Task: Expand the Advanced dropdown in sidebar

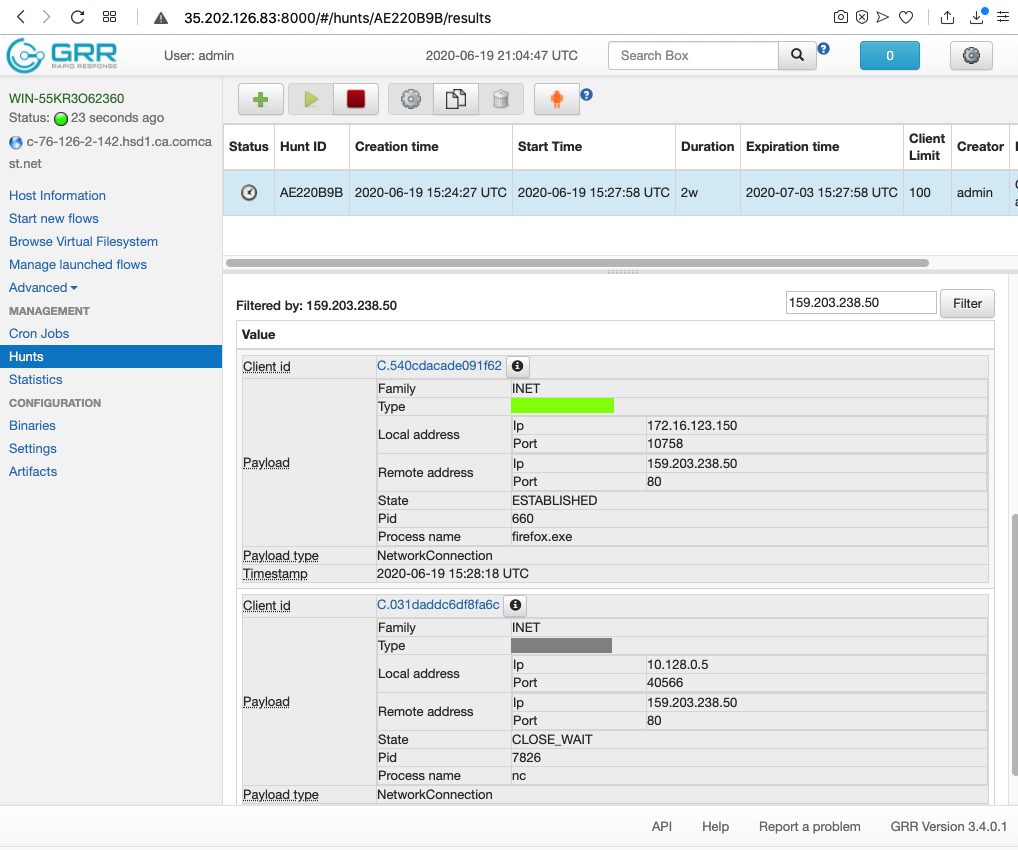Action: (43, 288)
